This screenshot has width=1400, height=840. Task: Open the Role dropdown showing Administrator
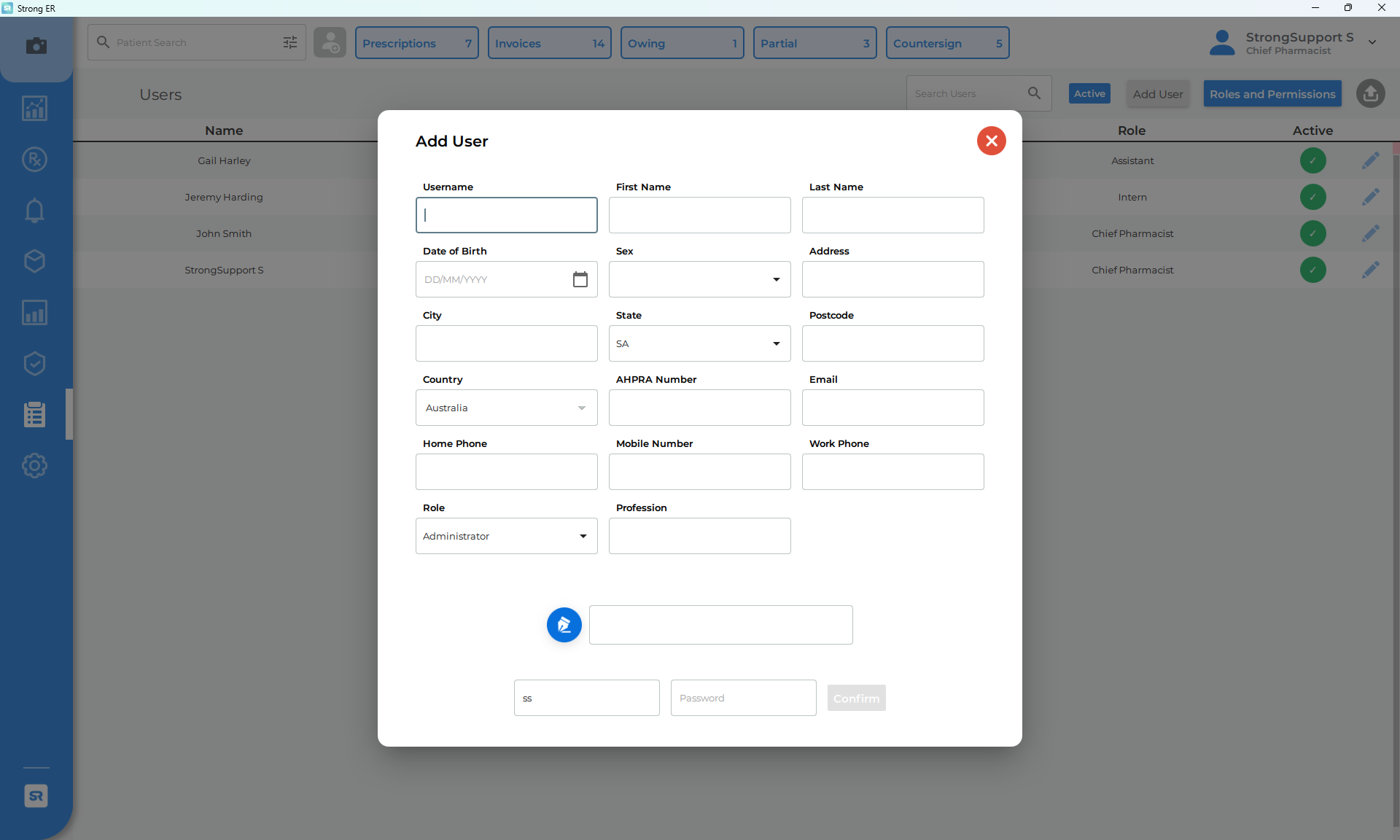(583, 536)
